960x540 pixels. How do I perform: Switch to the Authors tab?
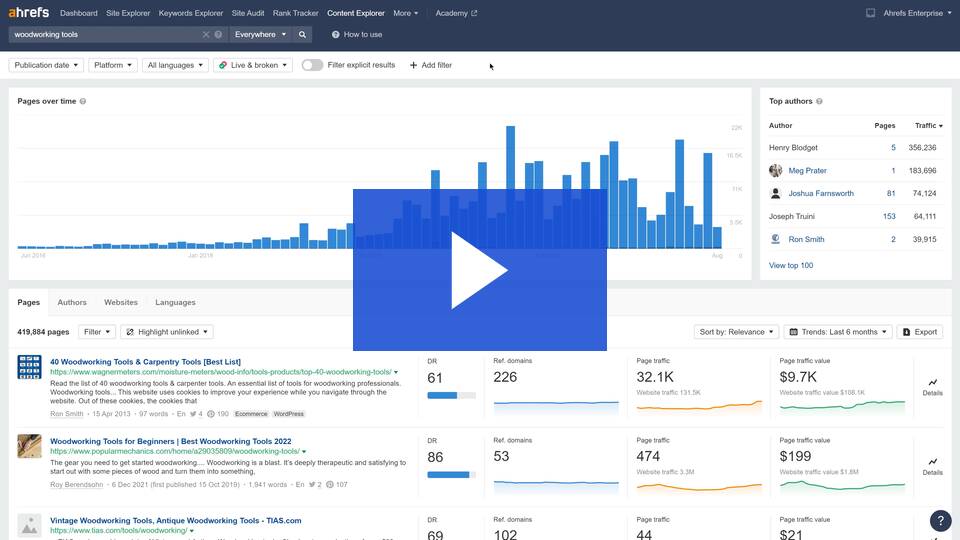(72, 302)
